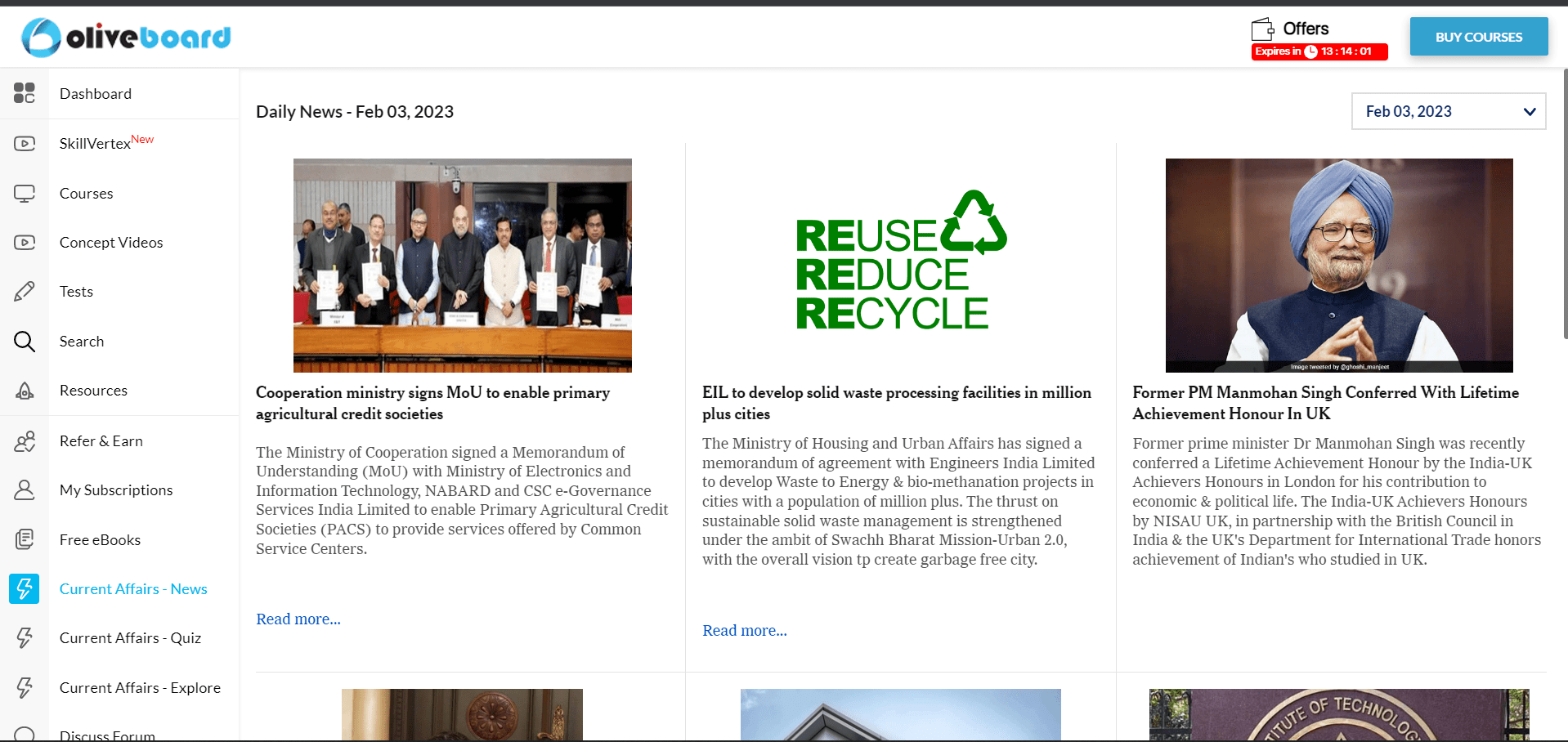The image size is (1568, 742).
Task: Go to Current Affairs - Explore
Action: click(x=140, y=688)
